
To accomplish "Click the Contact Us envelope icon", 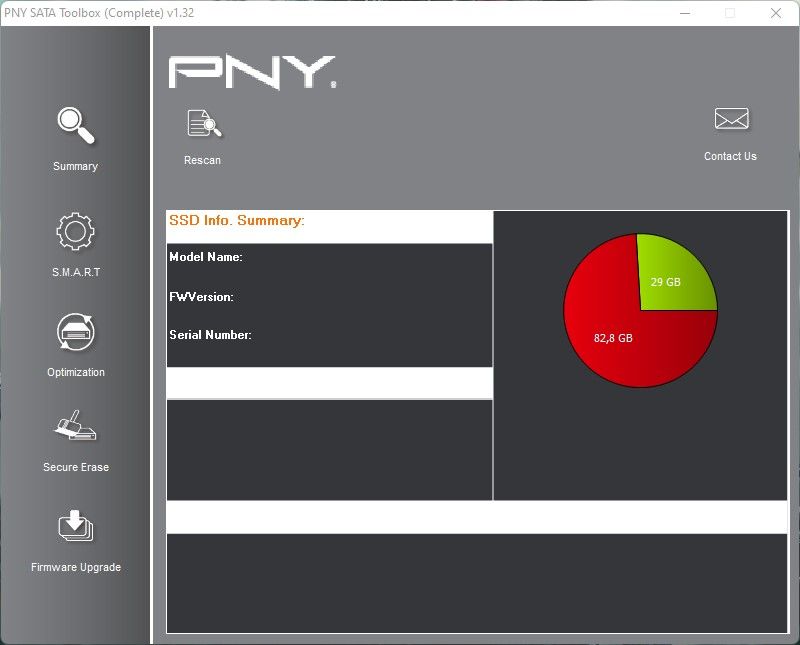I will pos(731,118).
